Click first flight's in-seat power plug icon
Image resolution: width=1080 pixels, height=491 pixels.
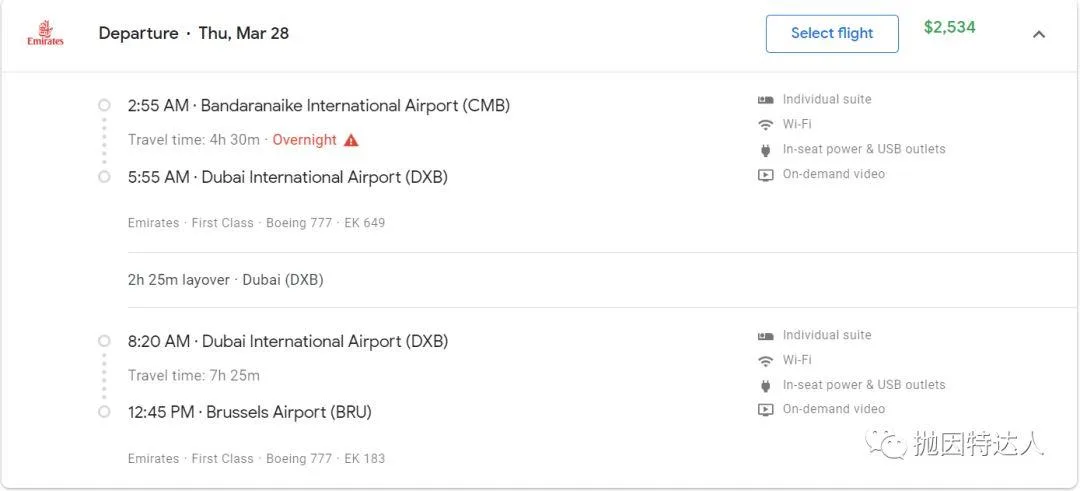(765, 149)
